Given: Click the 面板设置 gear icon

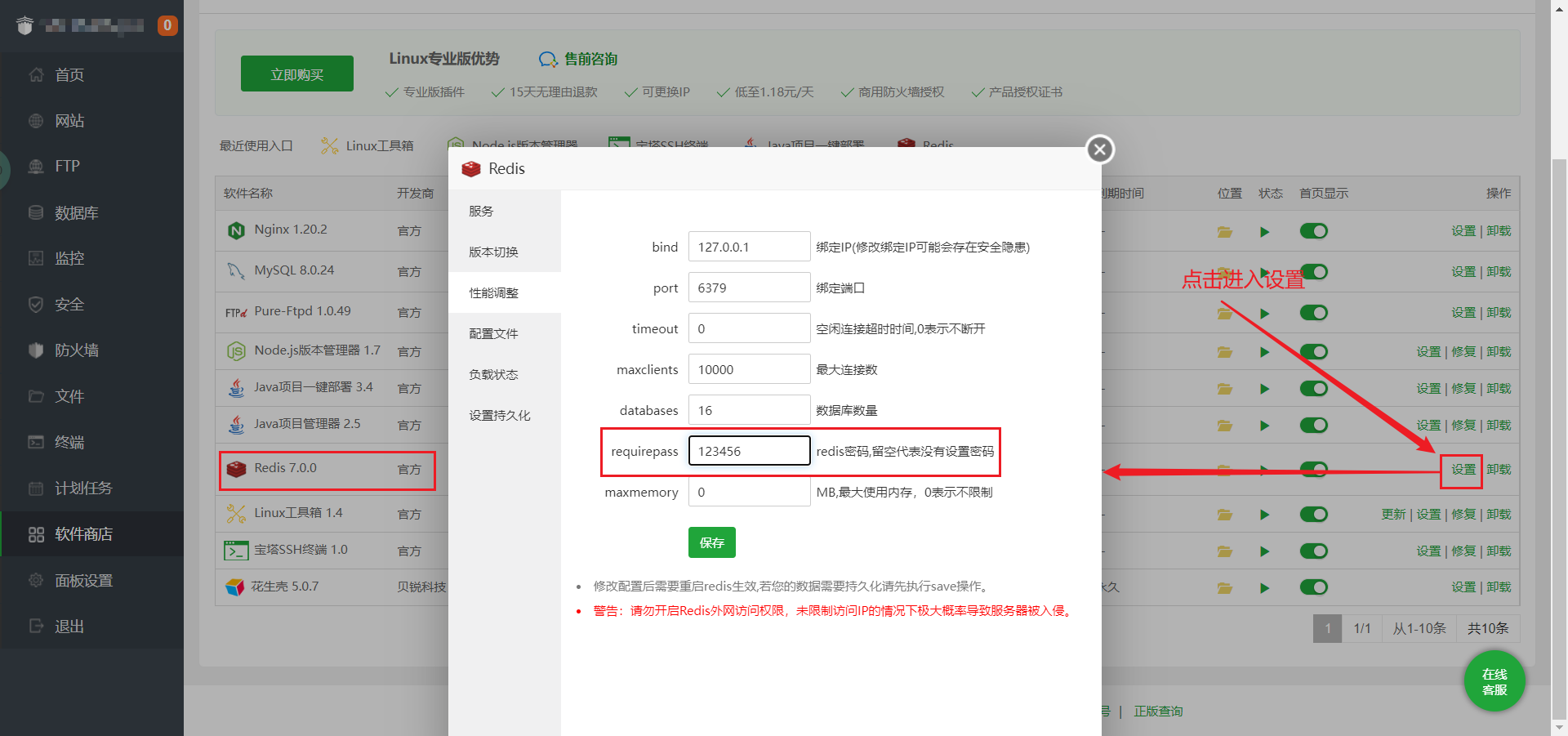Looking at the screenshot, I should (36, 580).
